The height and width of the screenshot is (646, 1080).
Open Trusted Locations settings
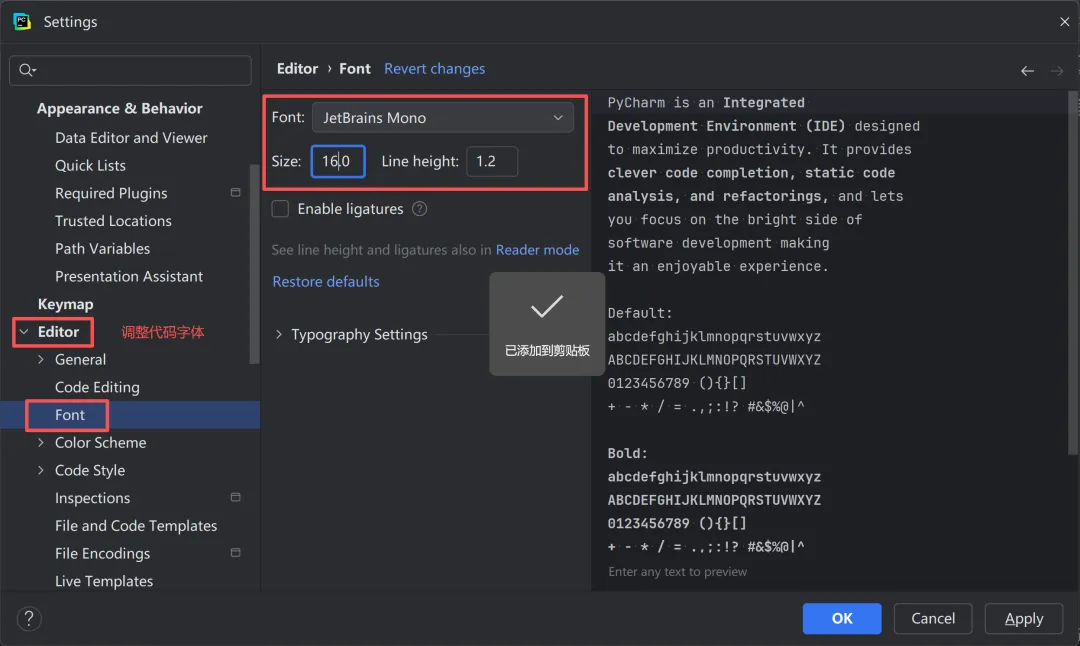(x=113, y=220)
